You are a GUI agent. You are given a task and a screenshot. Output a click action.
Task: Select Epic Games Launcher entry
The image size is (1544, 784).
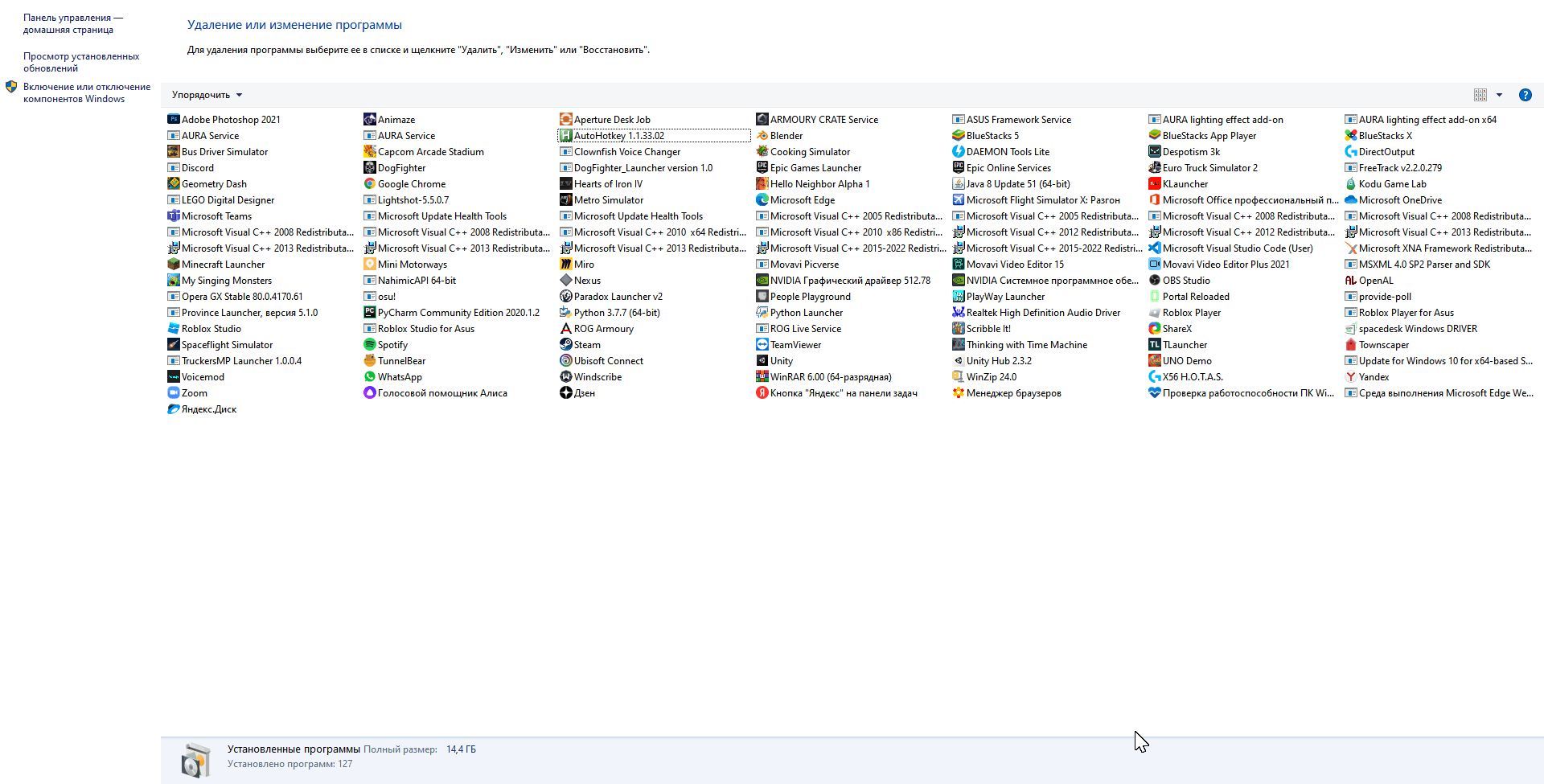(x=808, y=168)
